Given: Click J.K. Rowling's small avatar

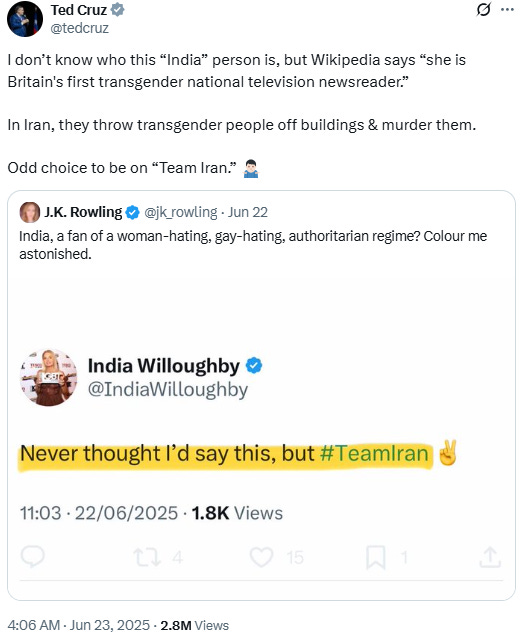Looking at the screenshot, I should pos(30,212).
